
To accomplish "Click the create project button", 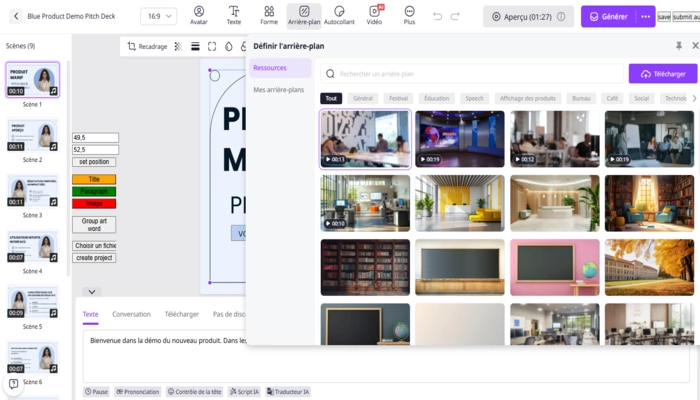I will pos(94,258).
